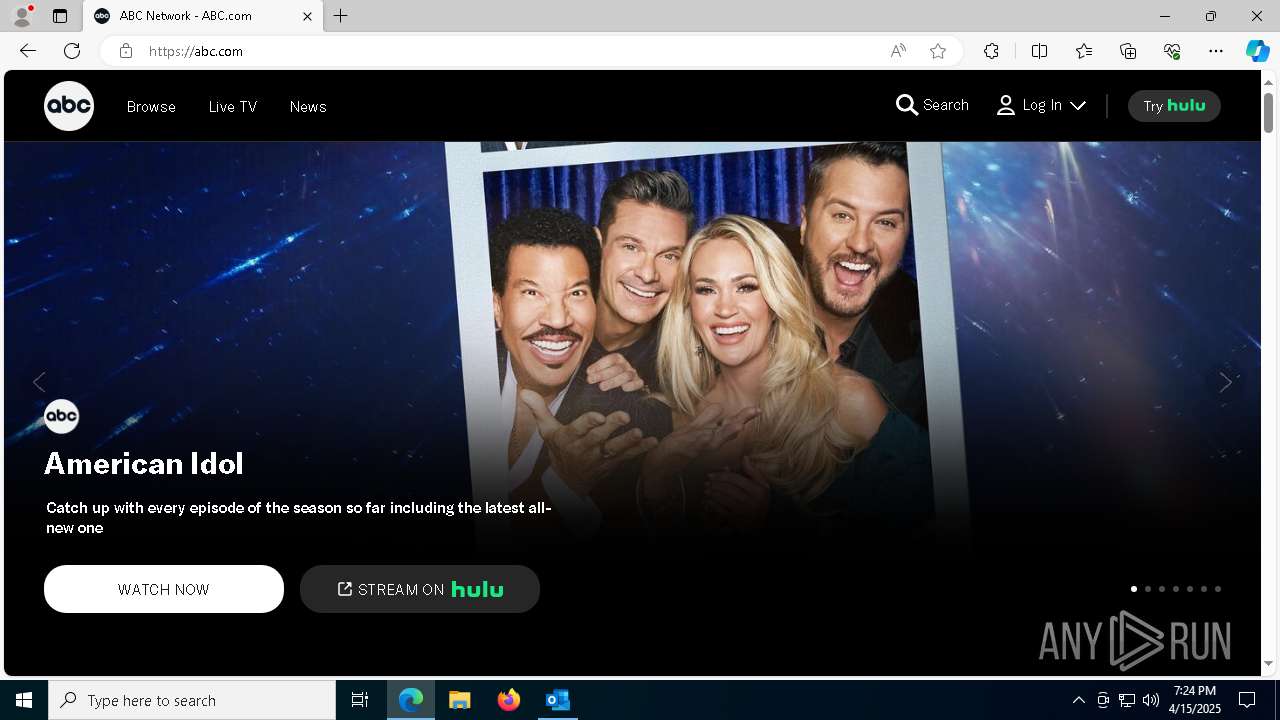Click the user profile icon beside Log In
1280x720 pixels.
1006,105
